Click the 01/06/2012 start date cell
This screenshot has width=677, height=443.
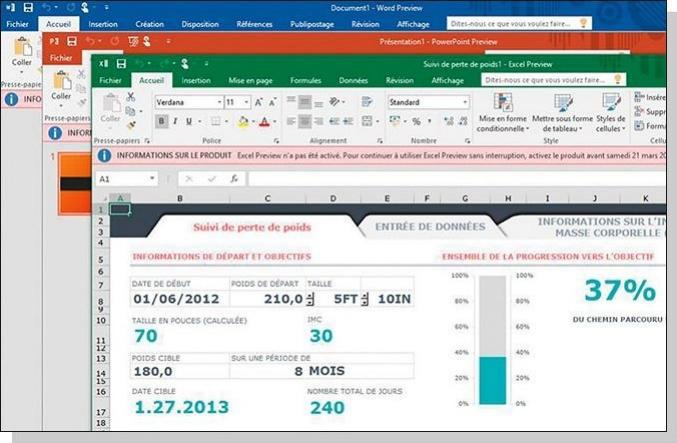click(180, 299)
